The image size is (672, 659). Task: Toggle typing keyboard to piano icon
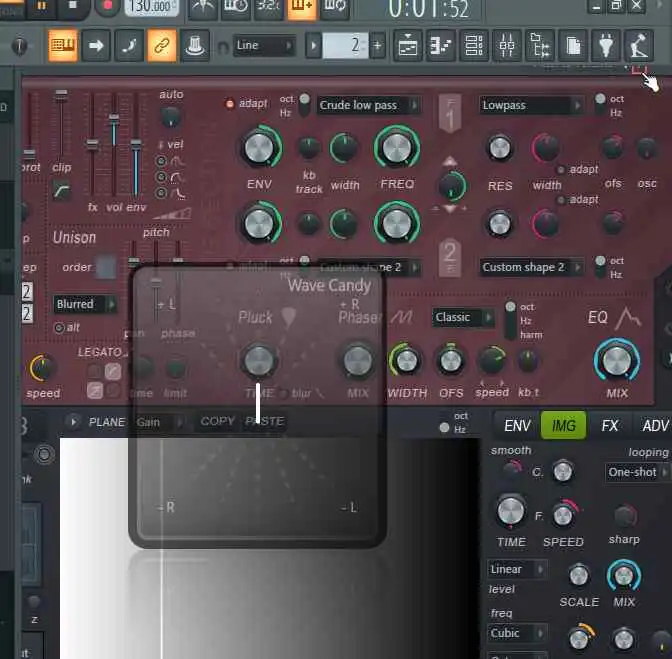(x=63, y=45)
